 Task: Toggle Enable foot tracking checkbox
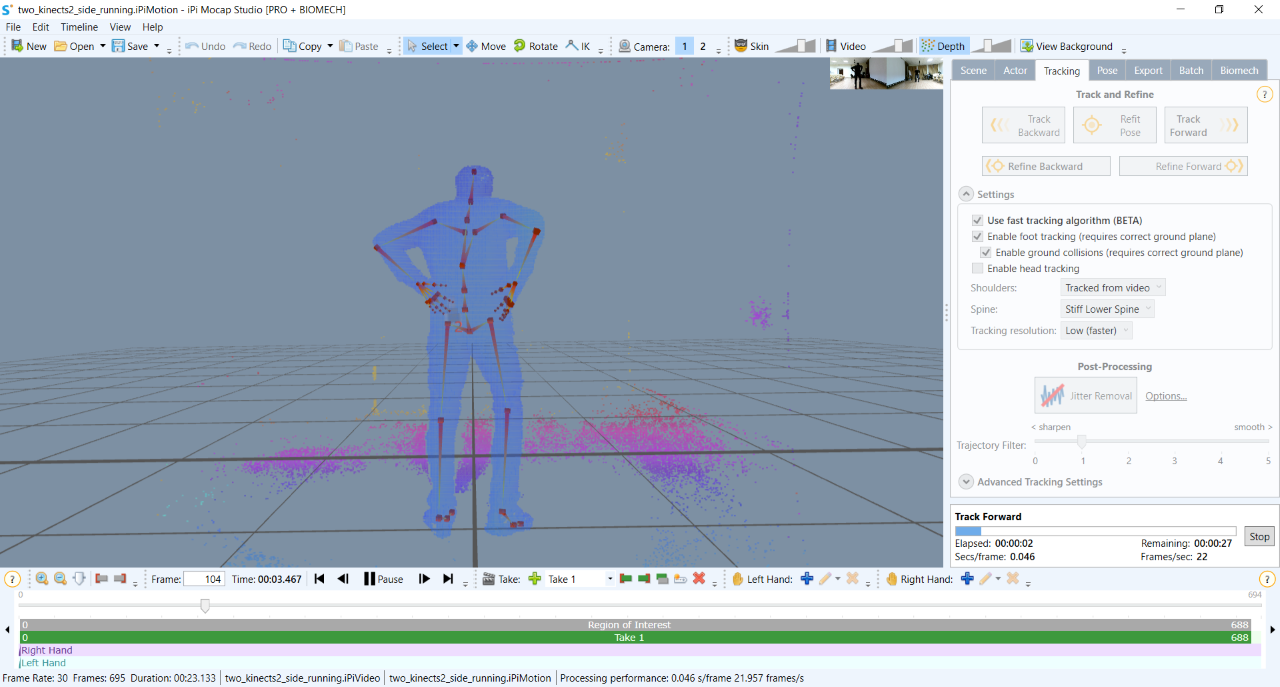click(x=978, y=237)
